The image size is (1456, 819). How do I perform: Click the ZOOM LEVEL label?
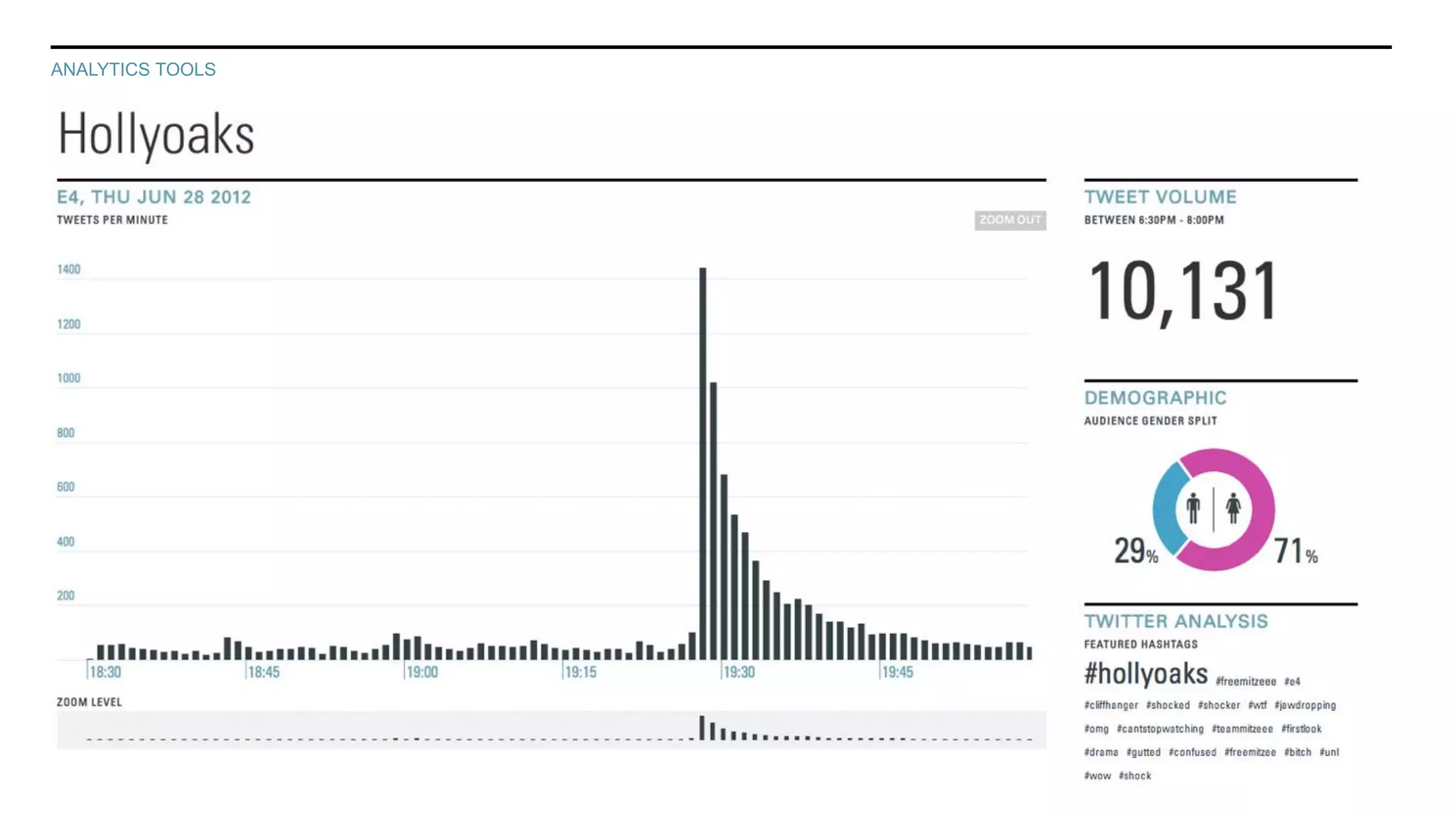[90, 702]
